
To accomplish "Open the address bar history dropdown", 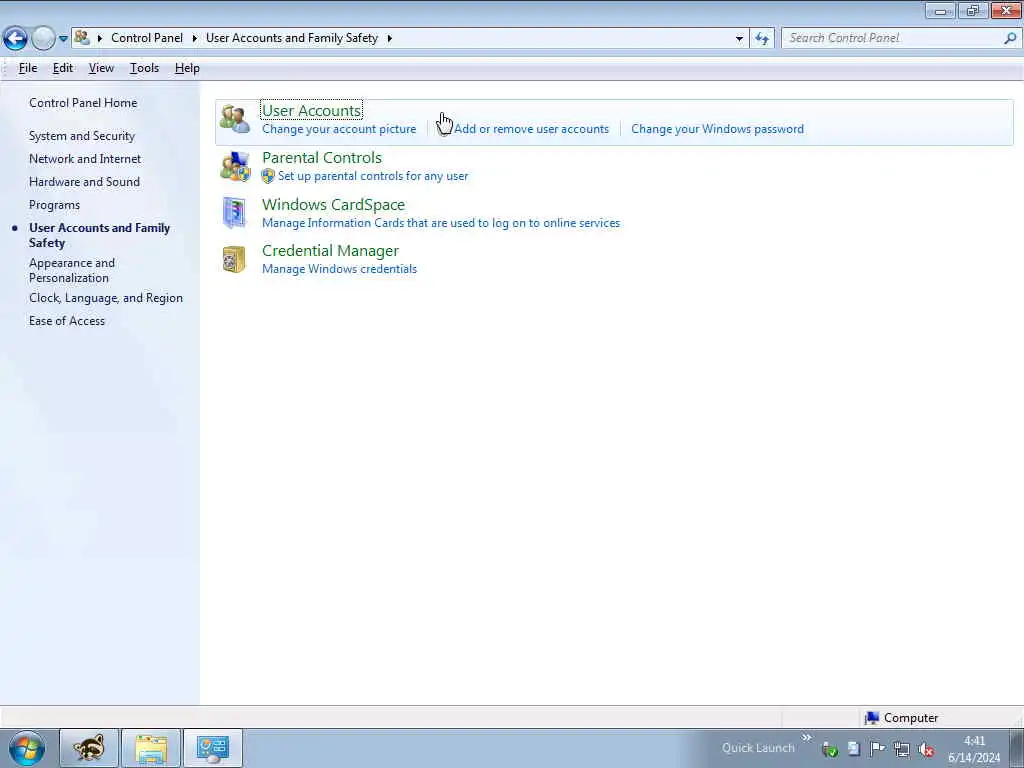I will click(739, 39).
